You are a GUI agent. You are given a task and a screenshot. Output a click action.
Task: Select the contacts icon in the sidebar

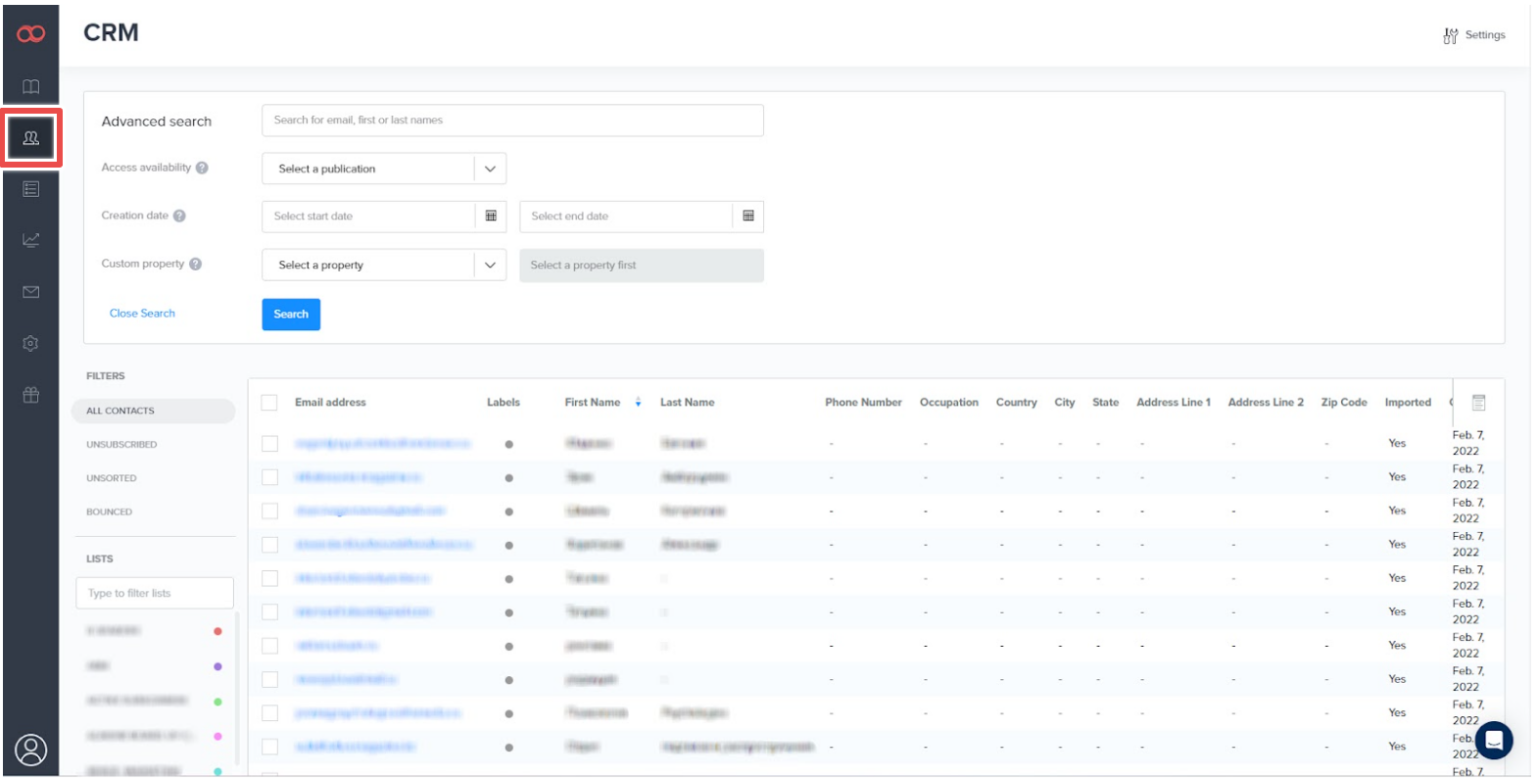point(30,139)
